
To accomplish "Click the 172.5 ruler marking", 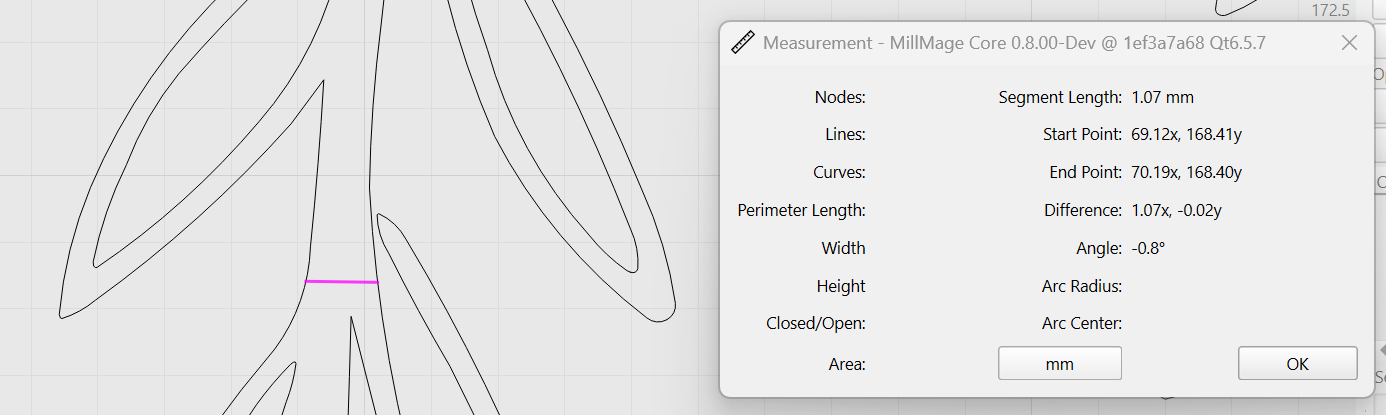I will (1331, 11).
